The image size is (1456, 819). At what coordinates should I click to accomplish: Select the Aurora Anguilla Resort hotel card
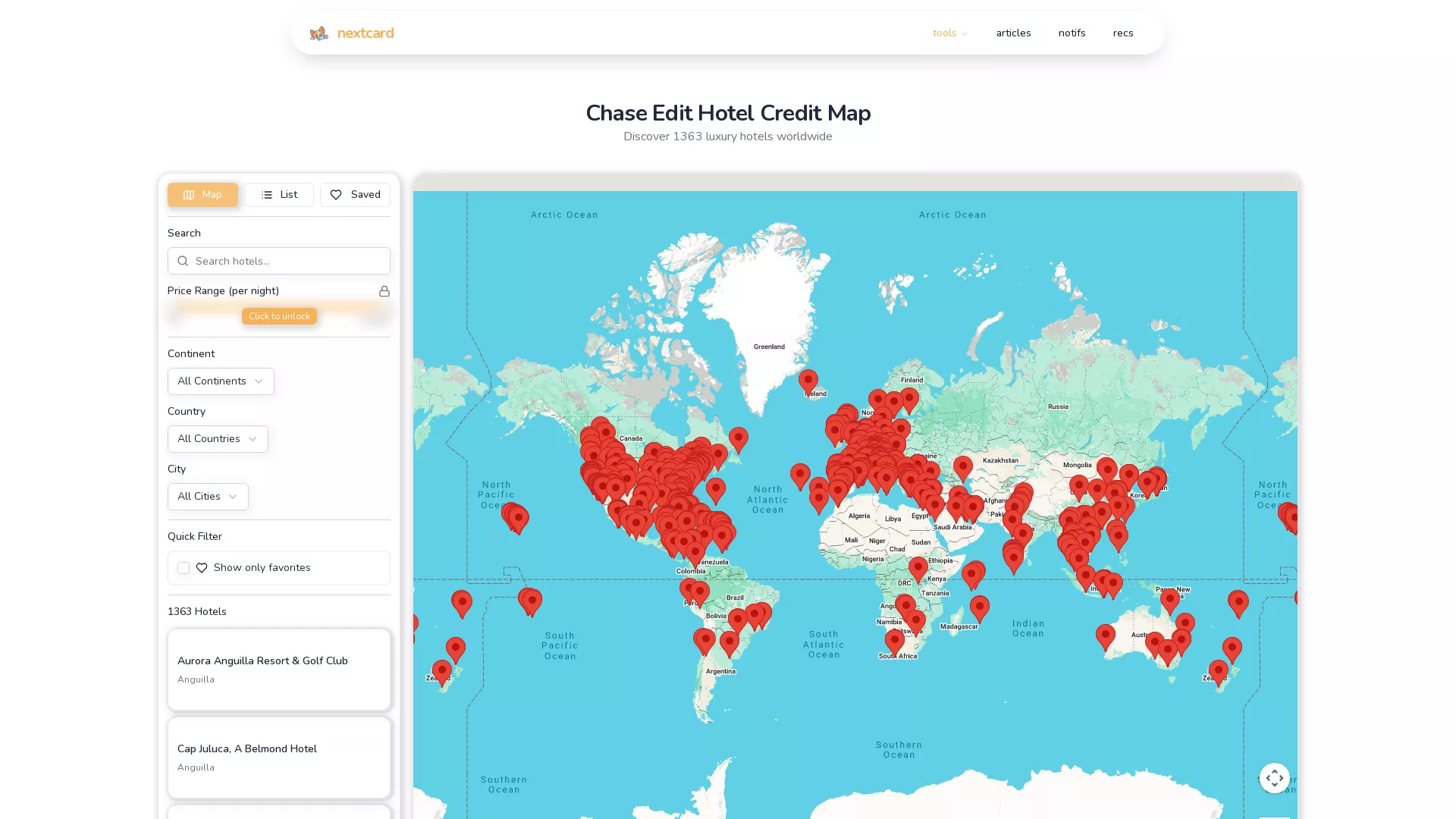[x=279, y=669]
